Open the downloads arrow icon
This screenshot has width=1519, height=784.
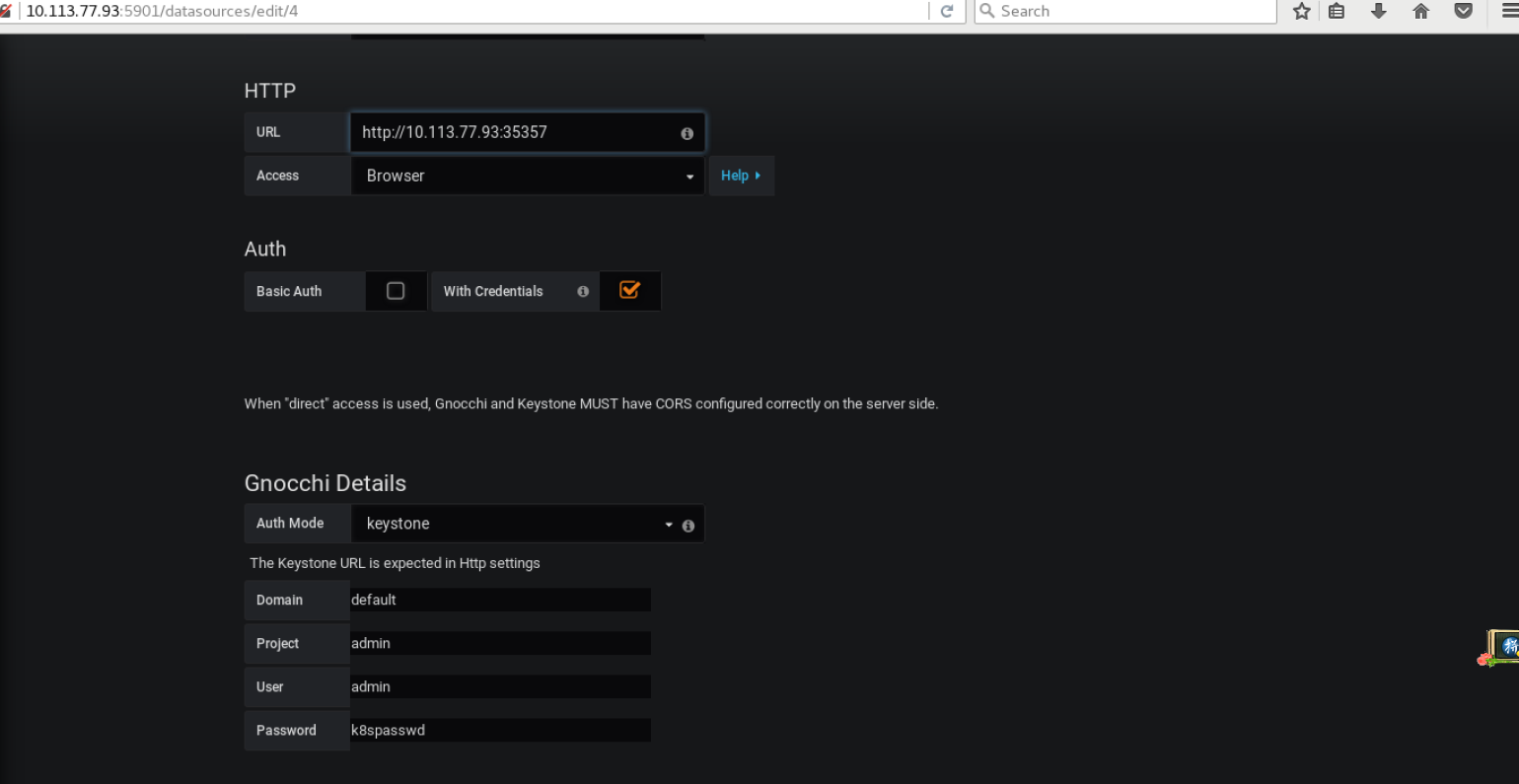click(x=1379, y=11)
